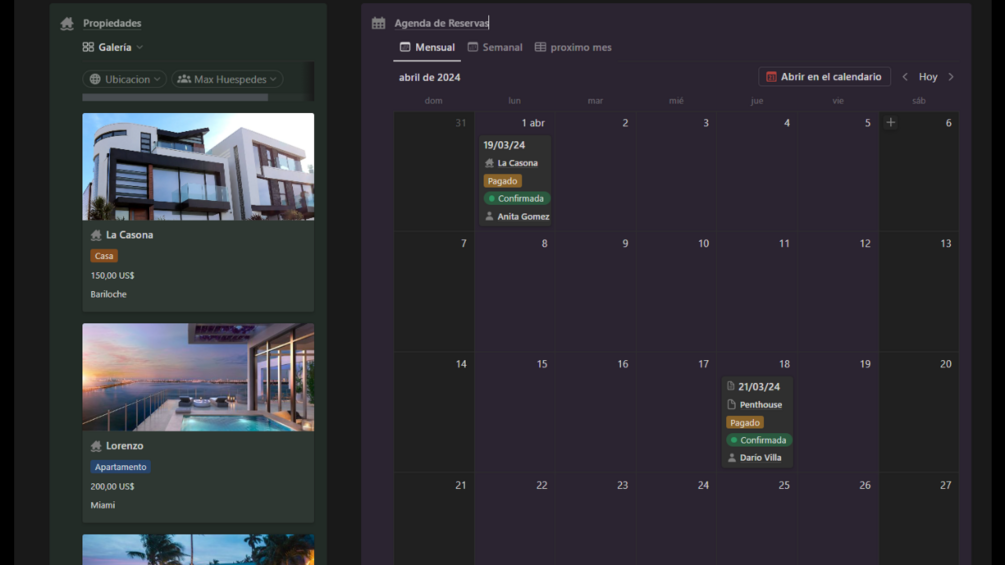The width and height of the screenshot is (1005, 565).
Task: Click the Lorenzo card title
Action: (124, 446)
